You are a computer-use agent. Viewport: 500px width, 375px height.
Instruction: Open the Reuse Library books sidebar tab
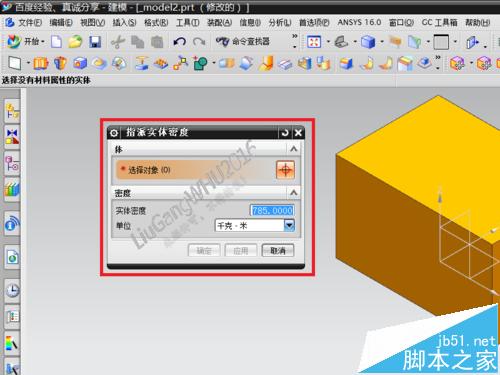pyautogui.click(x=12, y=190)
